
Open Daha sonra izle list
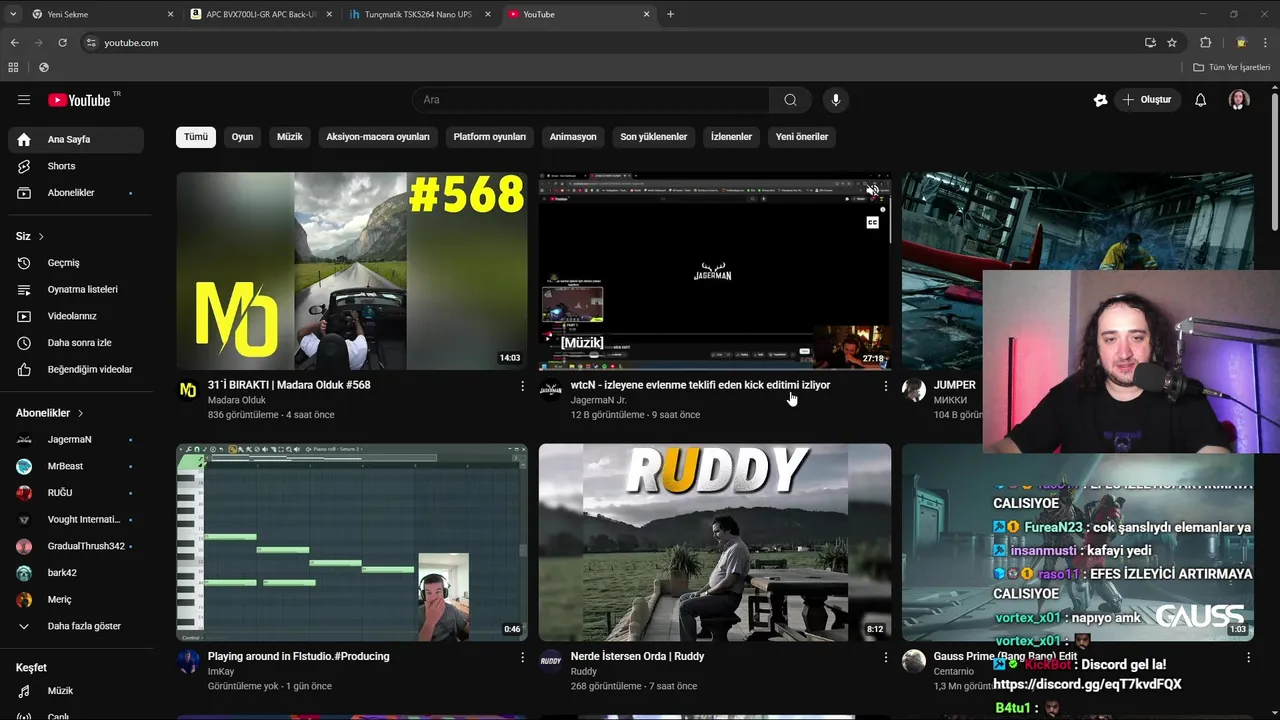click(76, 343)
